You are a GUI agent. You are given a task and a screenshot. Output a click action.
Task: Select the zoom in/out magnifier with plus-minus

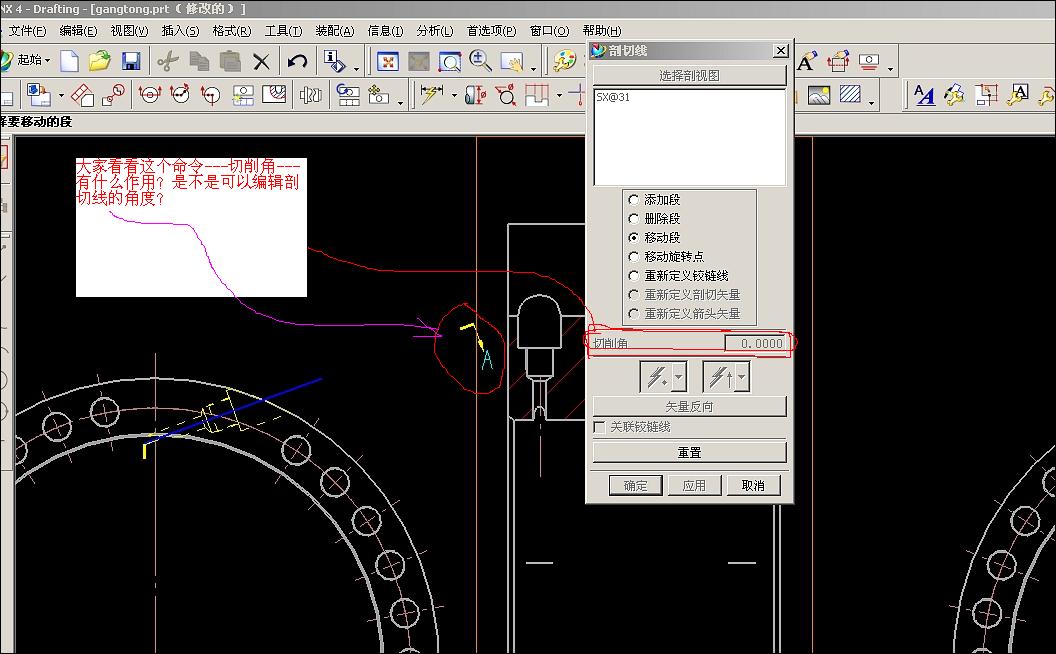(480, 61)
